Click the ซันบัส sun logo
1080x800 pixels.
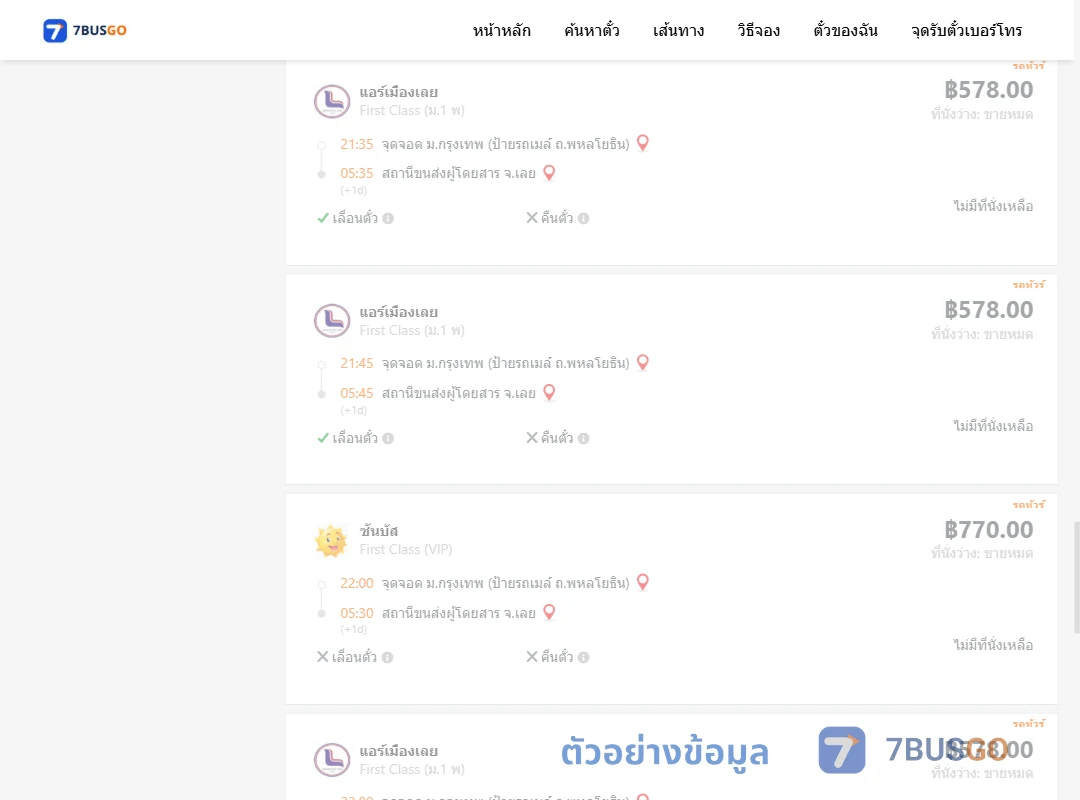tap(331, 540)
